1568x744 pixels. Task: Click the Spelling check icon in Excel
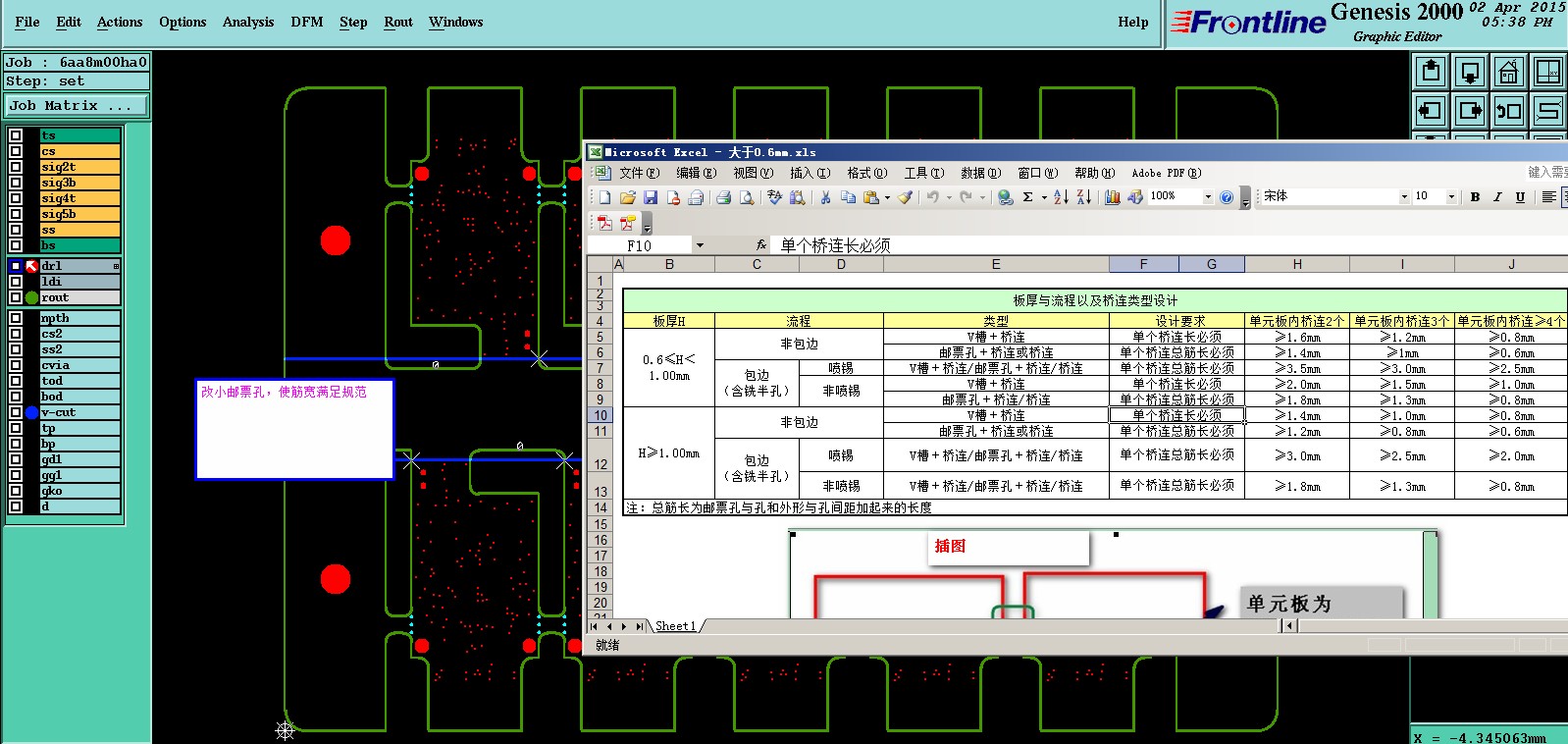click(775, 197)
